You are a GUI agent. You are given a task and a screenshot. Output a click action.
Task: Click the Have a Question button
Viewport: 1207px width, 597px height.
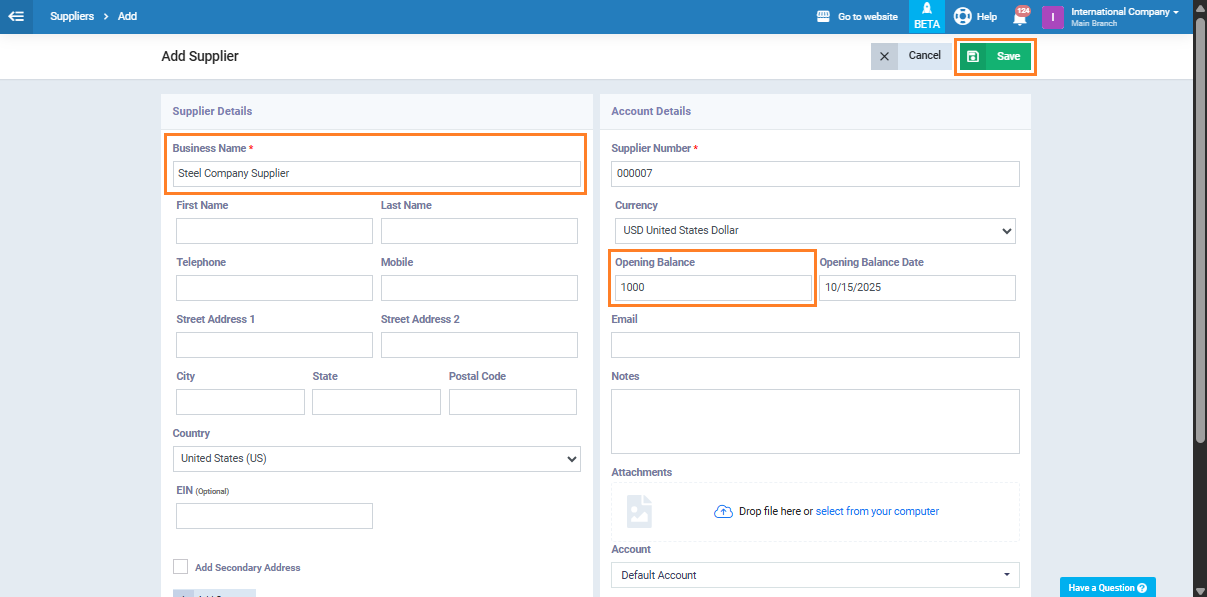coord(1107,587)
